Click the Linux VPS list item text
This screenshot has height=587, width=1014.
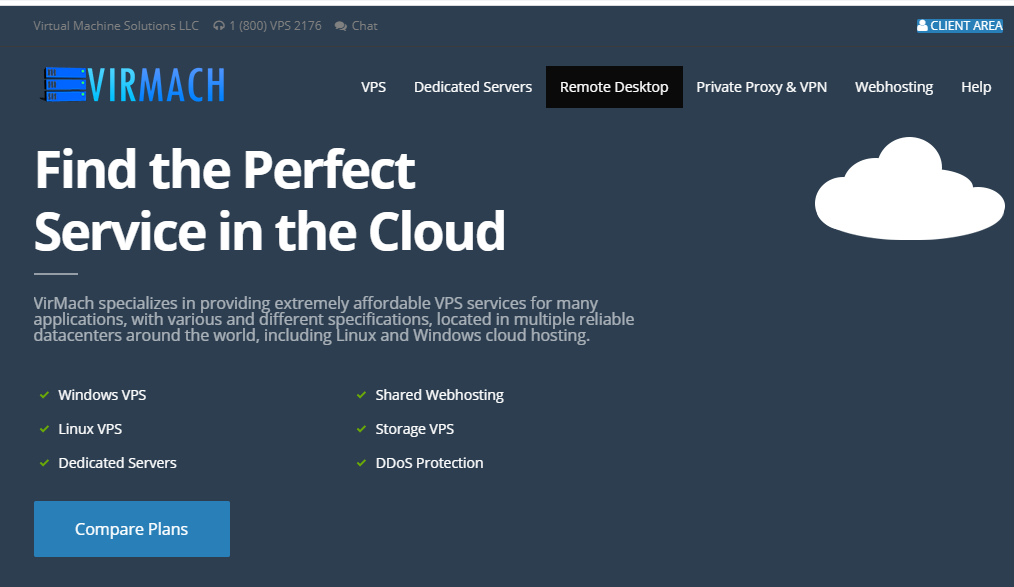[x=90, y=429]
